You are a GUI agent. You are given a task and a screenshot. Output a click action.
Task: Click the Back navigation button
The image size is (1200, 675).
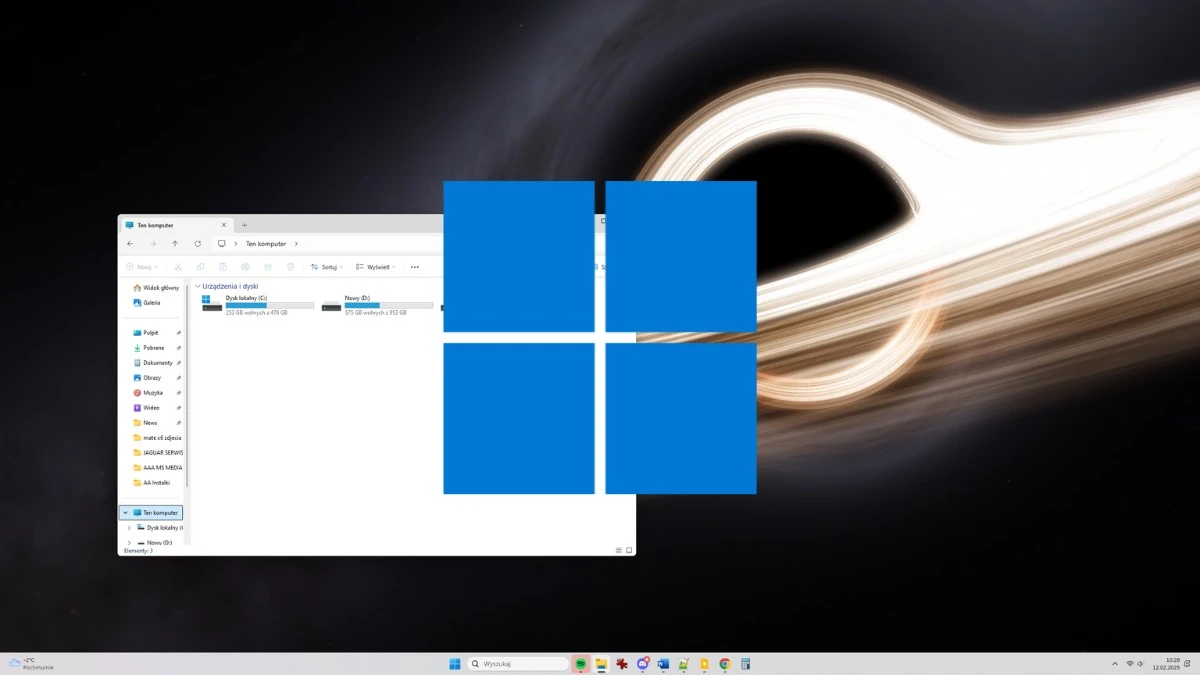tap(130, 243)
